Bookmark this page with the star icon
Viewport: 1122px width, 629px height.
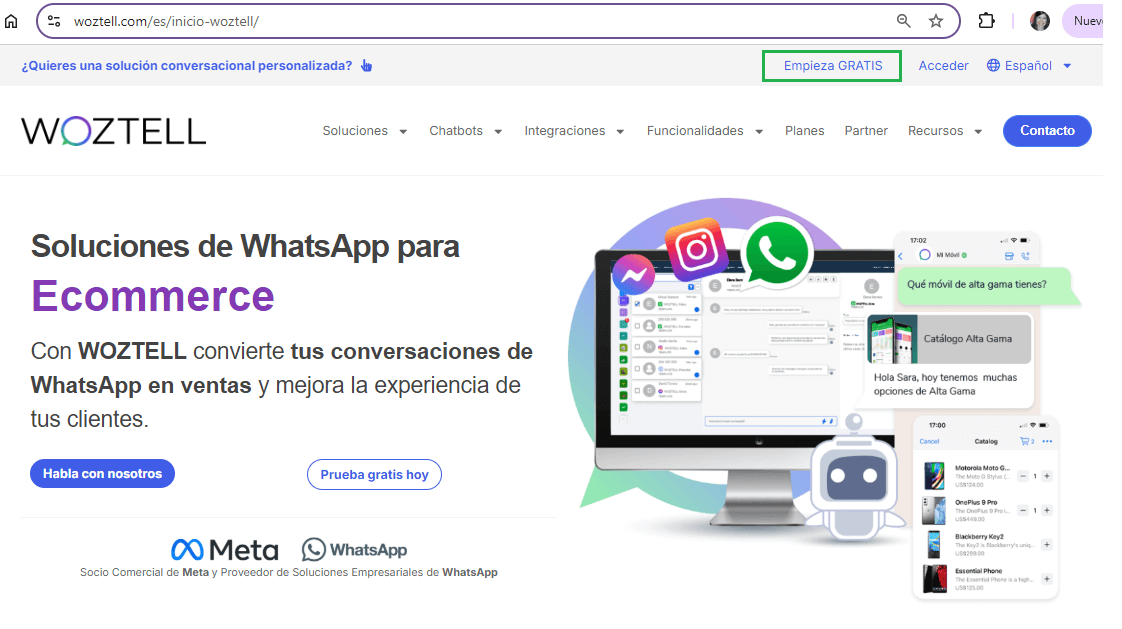click(x=936, y=21)
